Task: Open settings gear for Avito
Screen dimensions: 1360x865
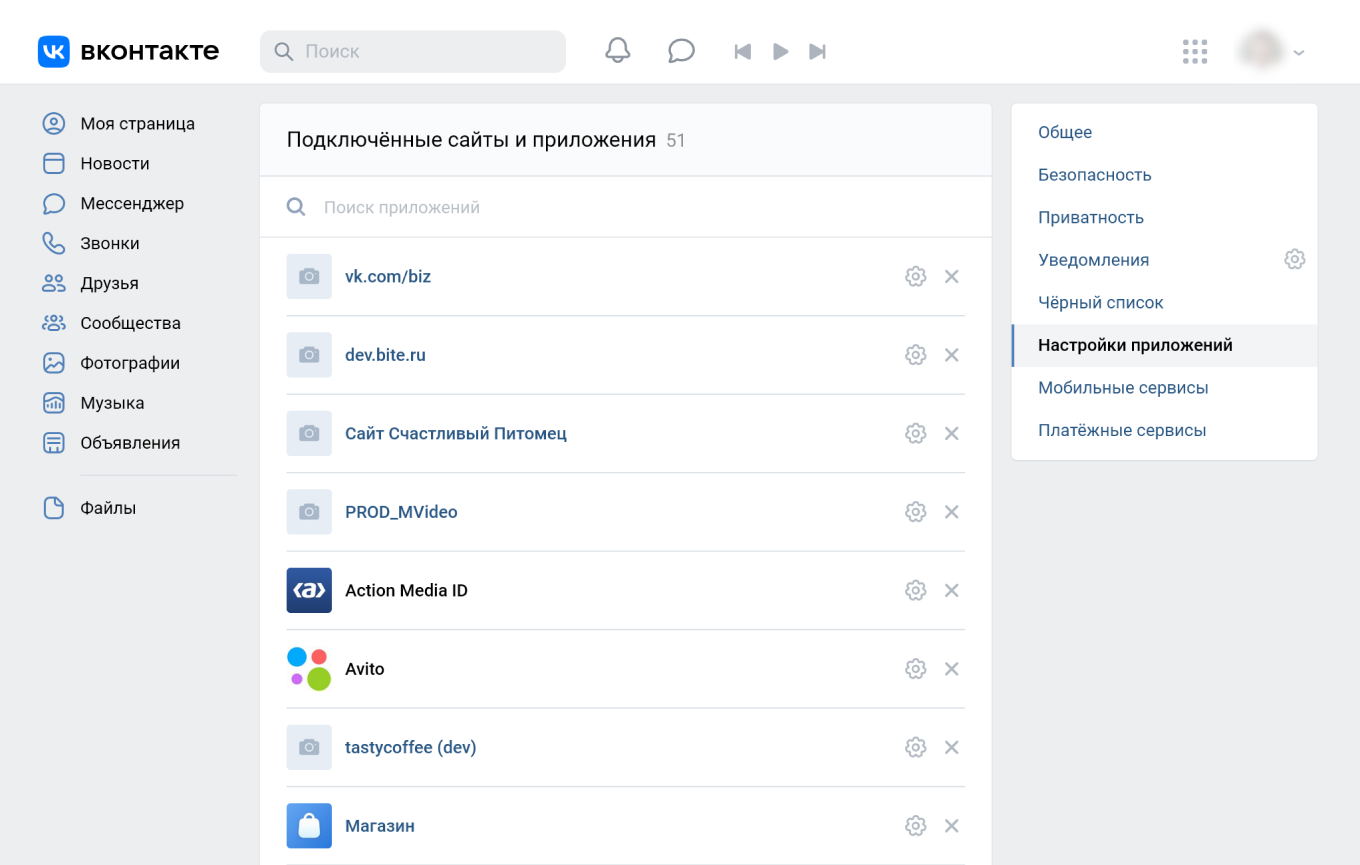Action: click(x=915, y=669)
